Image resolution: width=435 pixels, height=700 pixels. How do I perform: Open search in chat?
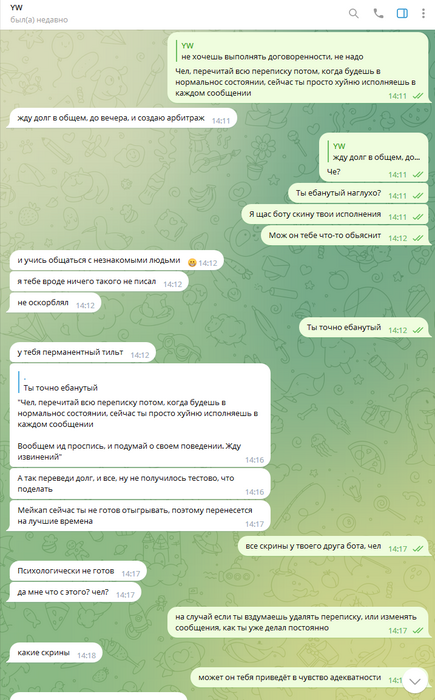(x=353, y=13)
